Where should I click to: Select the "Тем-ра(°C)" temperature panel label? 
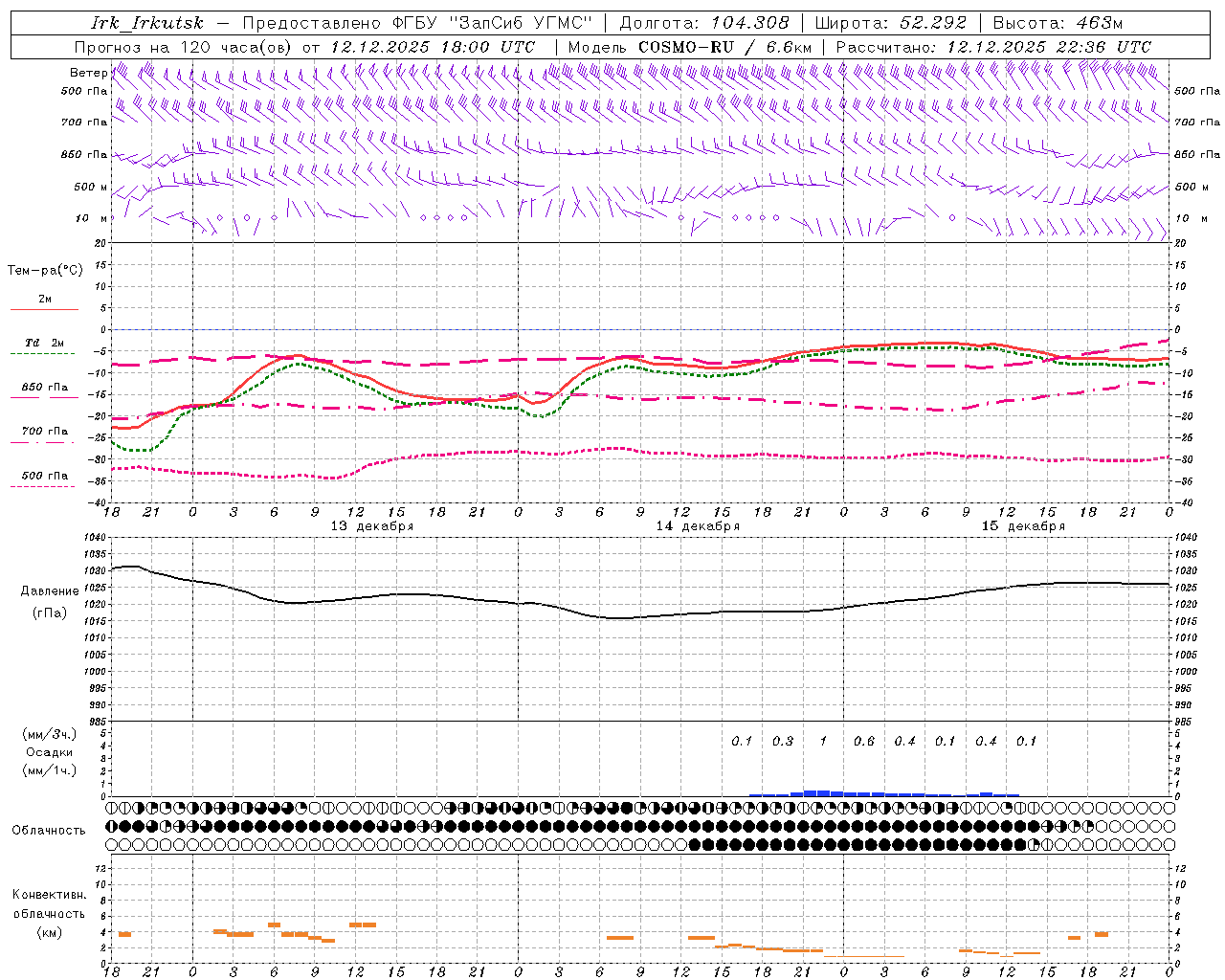pos(45,271)
